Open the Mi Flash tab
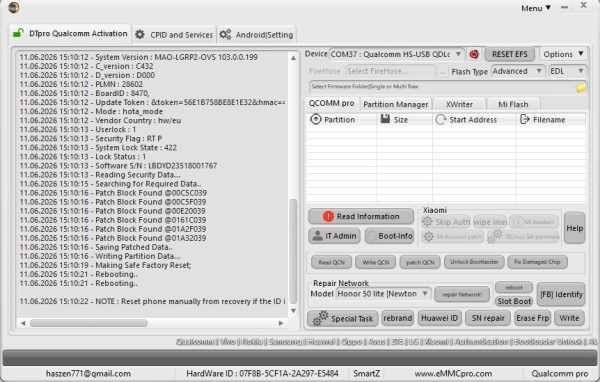Image resolution: width=600 pixels, height=382 pixels. pos(513,104)
